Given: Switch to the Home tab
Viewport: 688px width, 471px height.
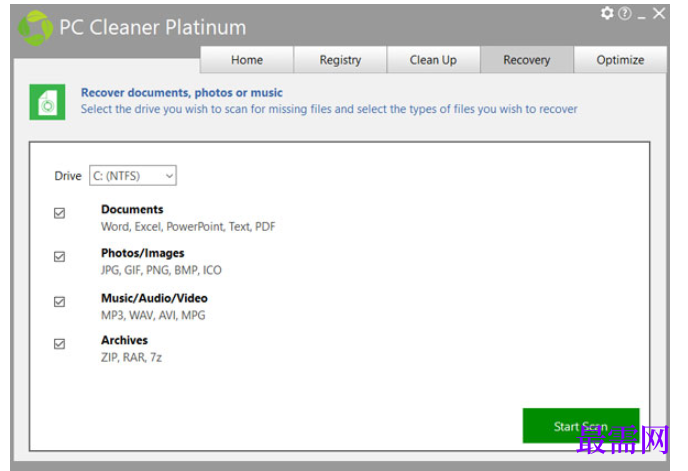Looking at the screenshot, I should coord(247,60).
